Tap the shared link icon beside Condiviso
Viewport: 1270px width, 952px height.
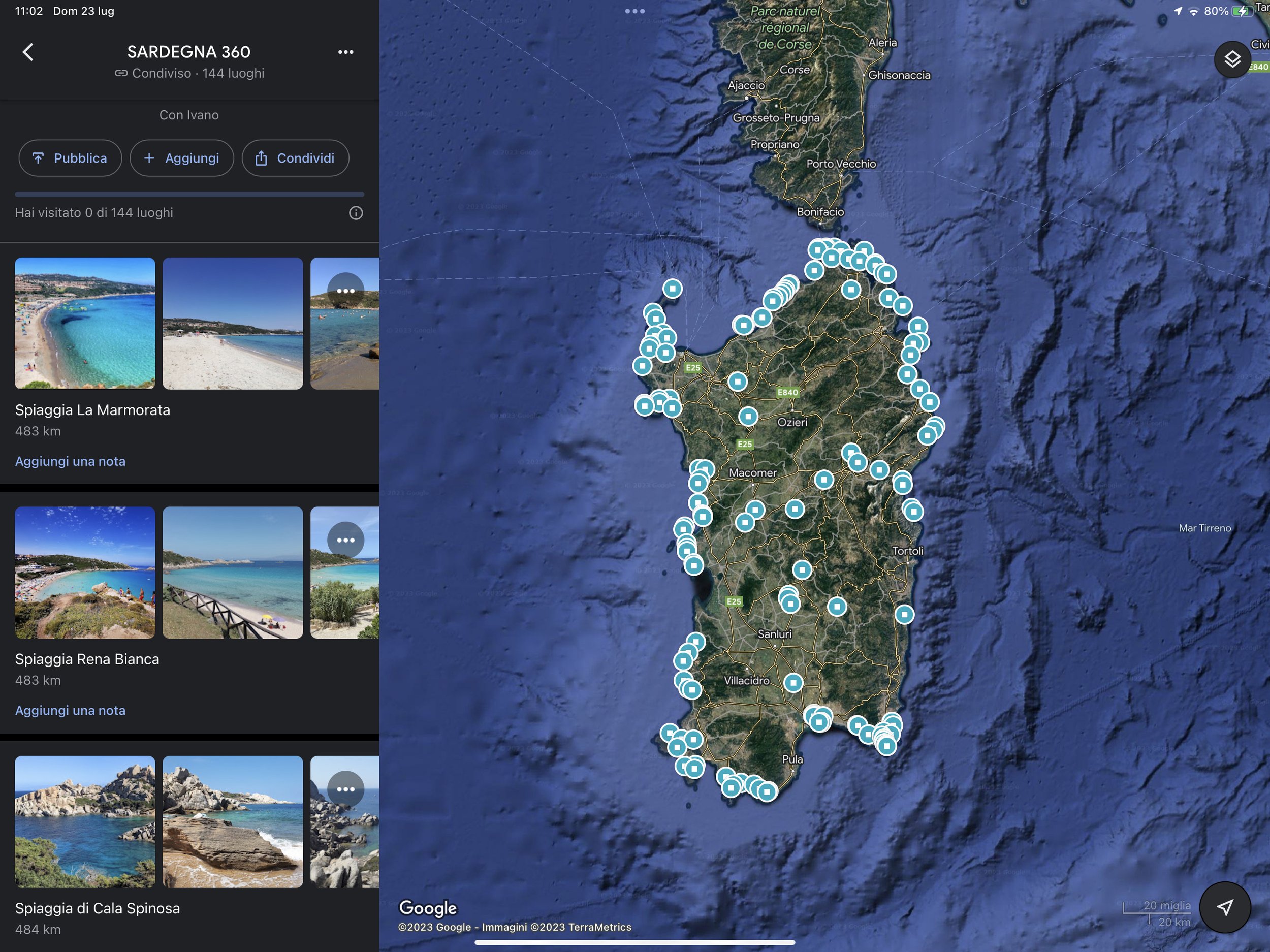pos(120,73)
